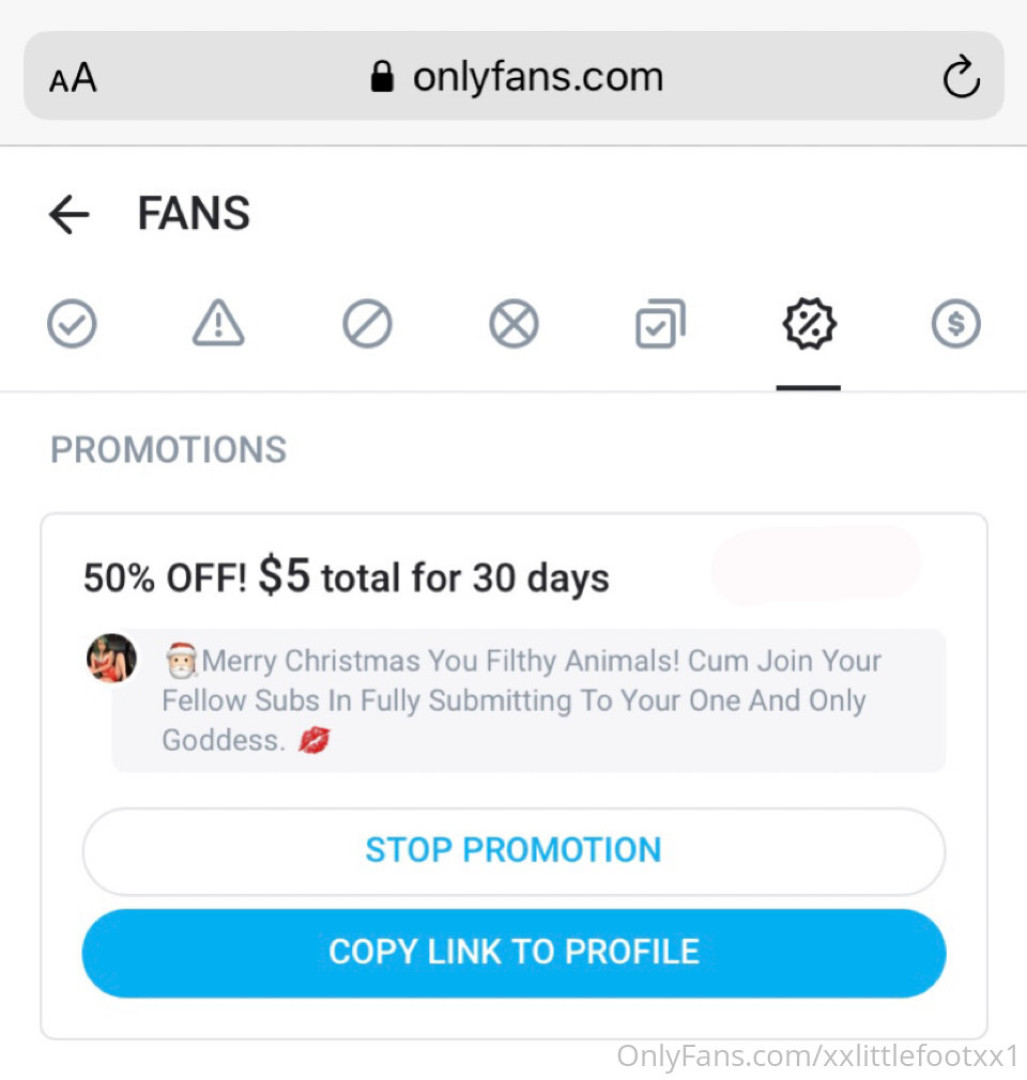Switch to the warning triangle tab

point(218,325)
